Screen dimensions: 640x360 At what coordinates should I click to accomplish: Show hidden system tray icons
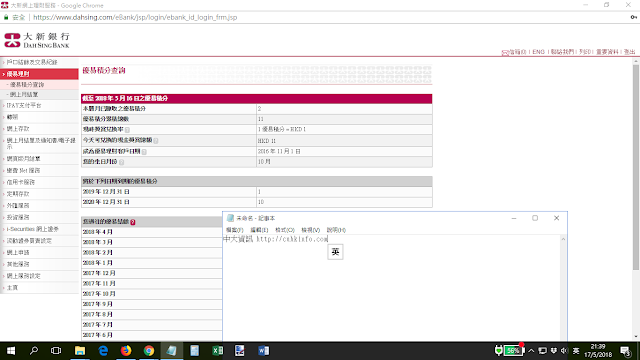pyautogui.click(x=531, y=351)
